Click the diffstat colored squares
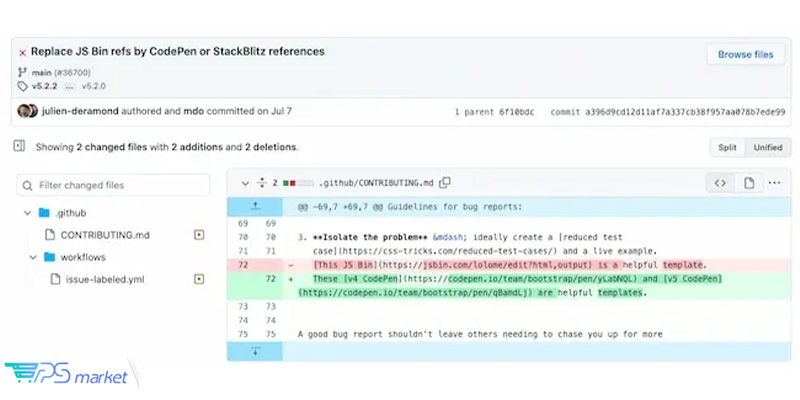Screen dimensions: 800x400 pos(298,183)
